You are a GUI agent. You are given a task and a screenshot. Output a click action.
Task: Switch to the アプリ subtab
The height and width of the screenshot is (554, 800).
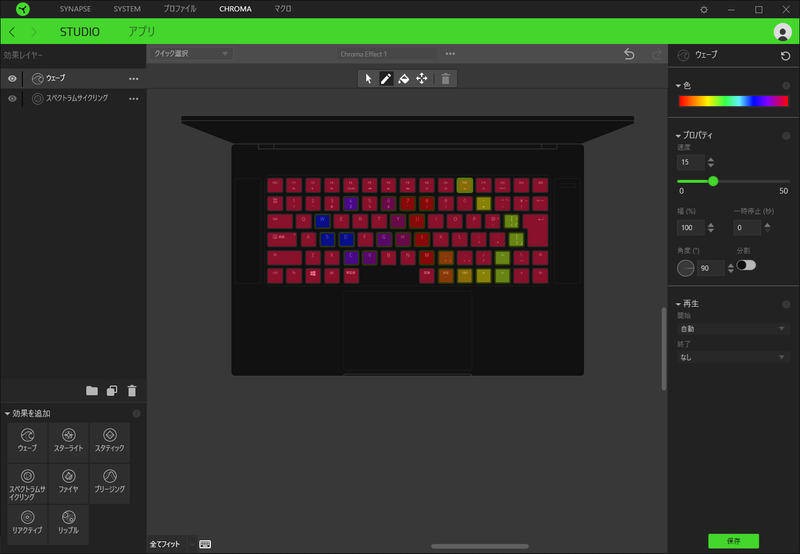pos(141,32)
